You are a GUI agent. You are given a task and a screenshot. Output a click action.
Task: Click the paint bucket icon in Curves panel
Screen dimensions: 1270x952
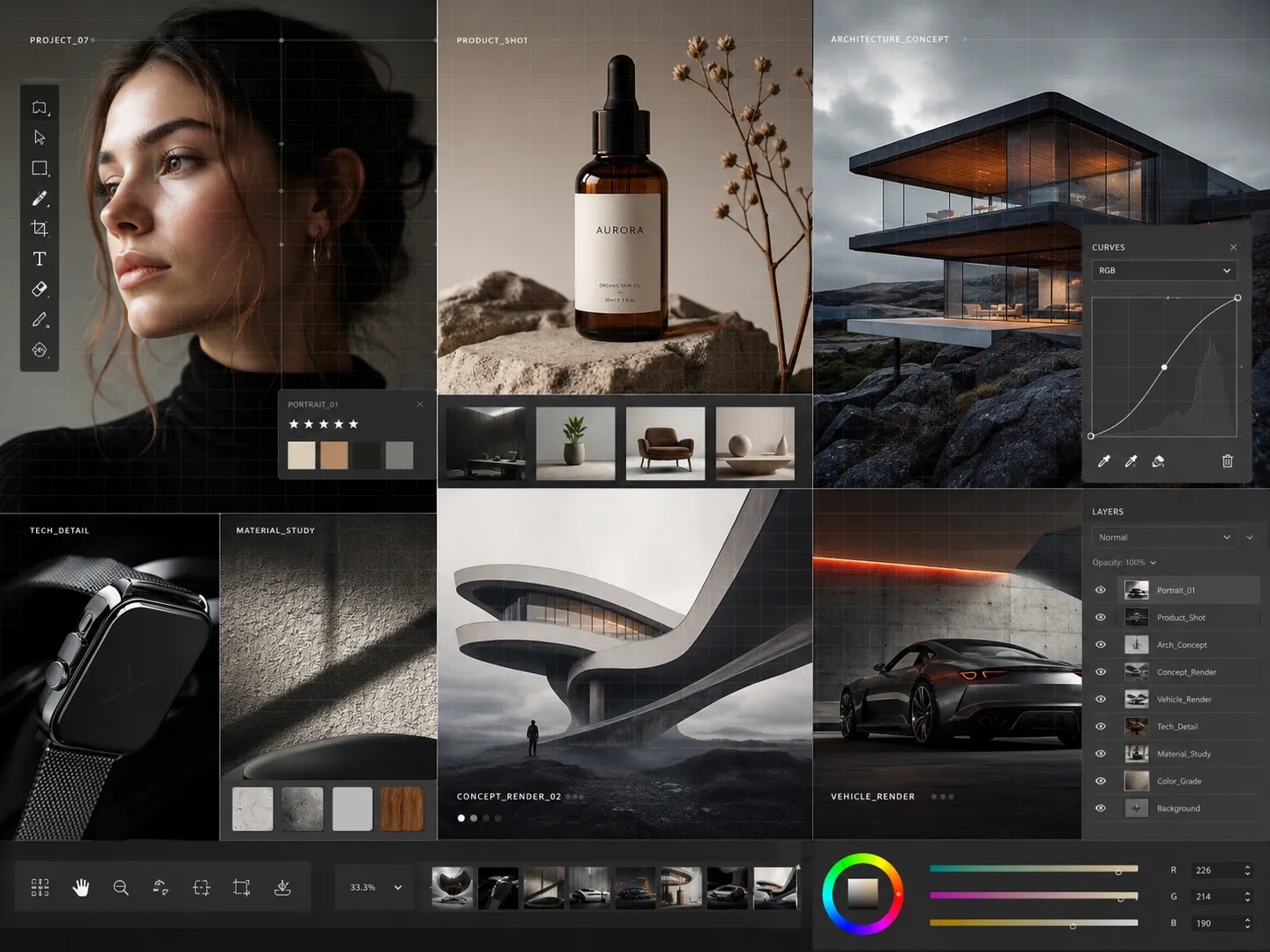1159,461
